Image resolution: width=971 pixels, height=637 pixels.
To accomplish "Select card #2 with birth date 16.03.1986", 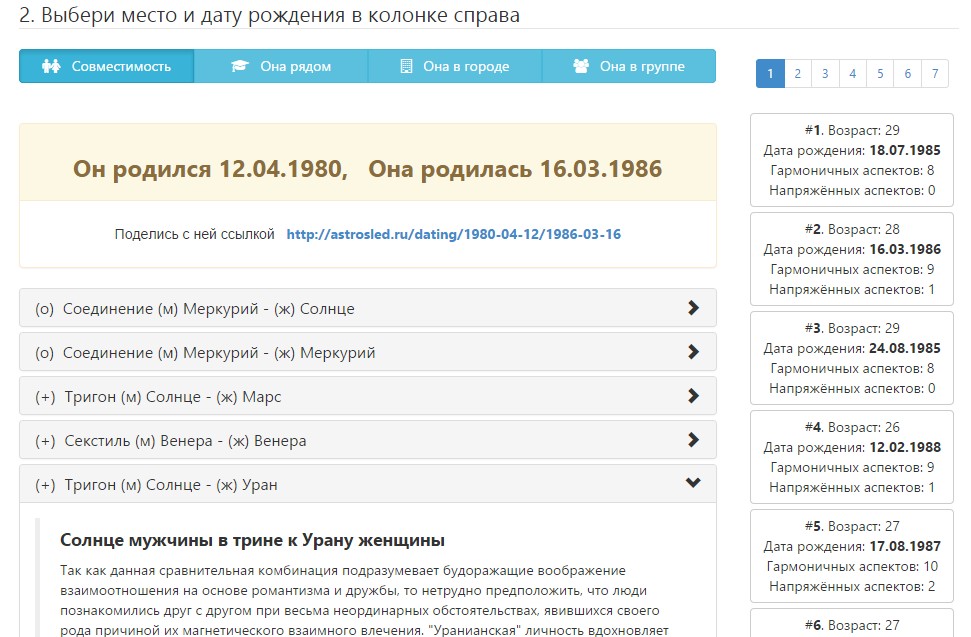I will [851, 259].
